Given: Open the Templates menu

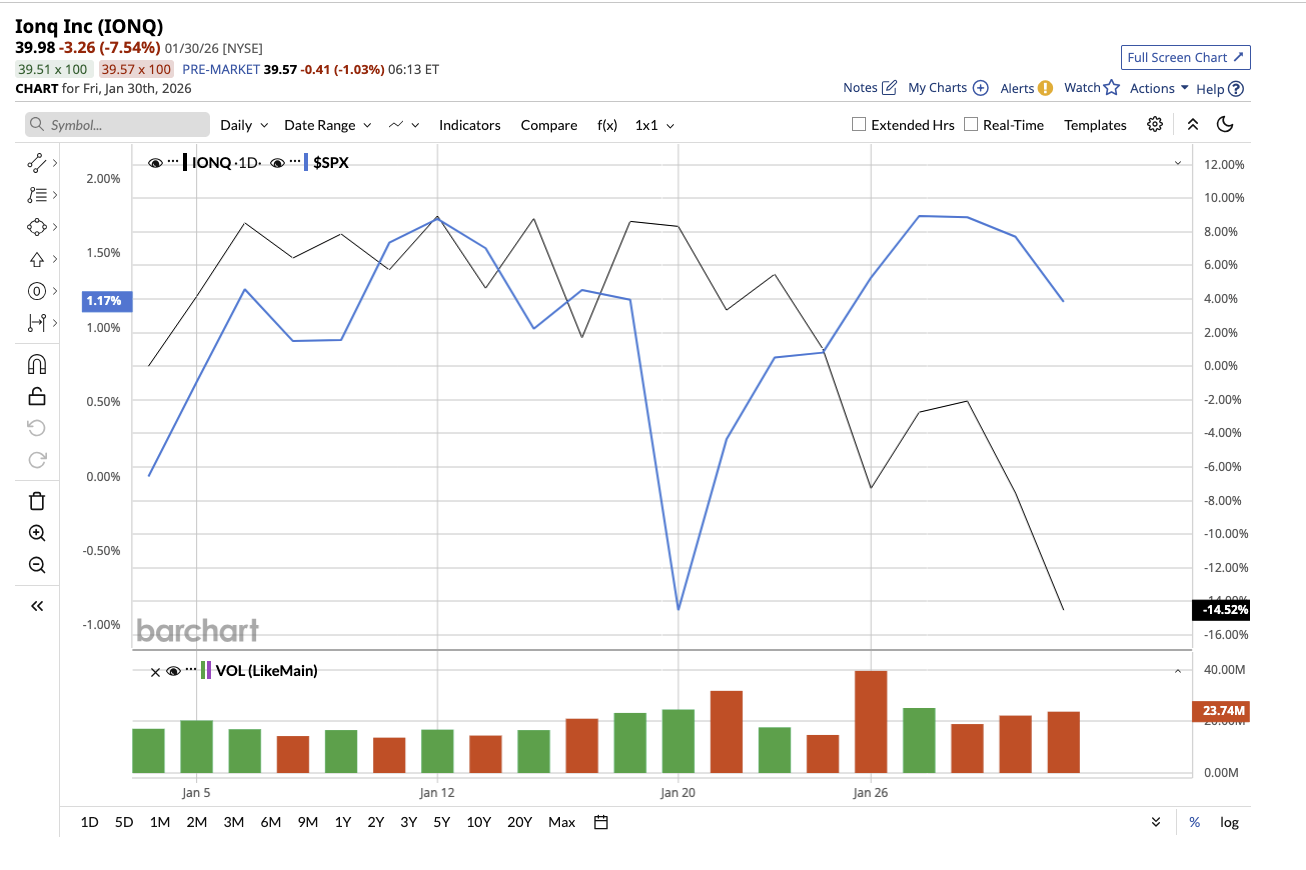Looking at the screenshot, I should point(1095,125).
